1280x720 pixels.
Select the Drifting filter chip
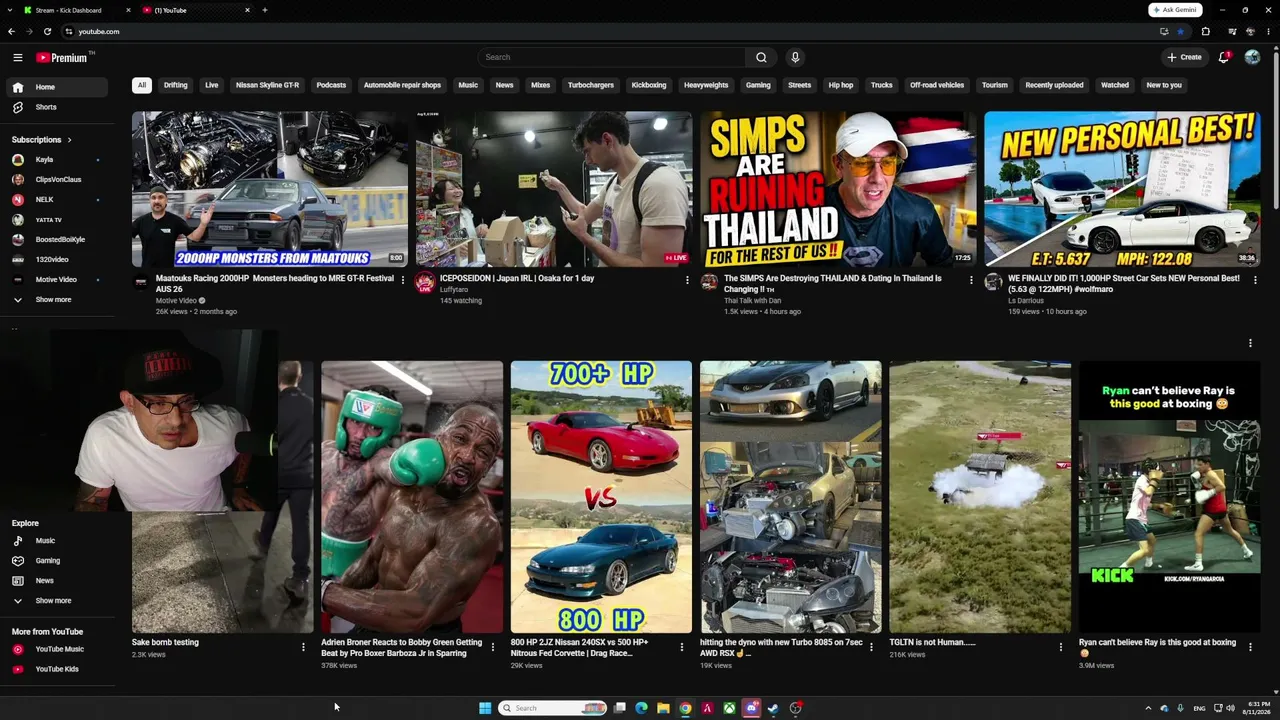click(x=176, y=85)
